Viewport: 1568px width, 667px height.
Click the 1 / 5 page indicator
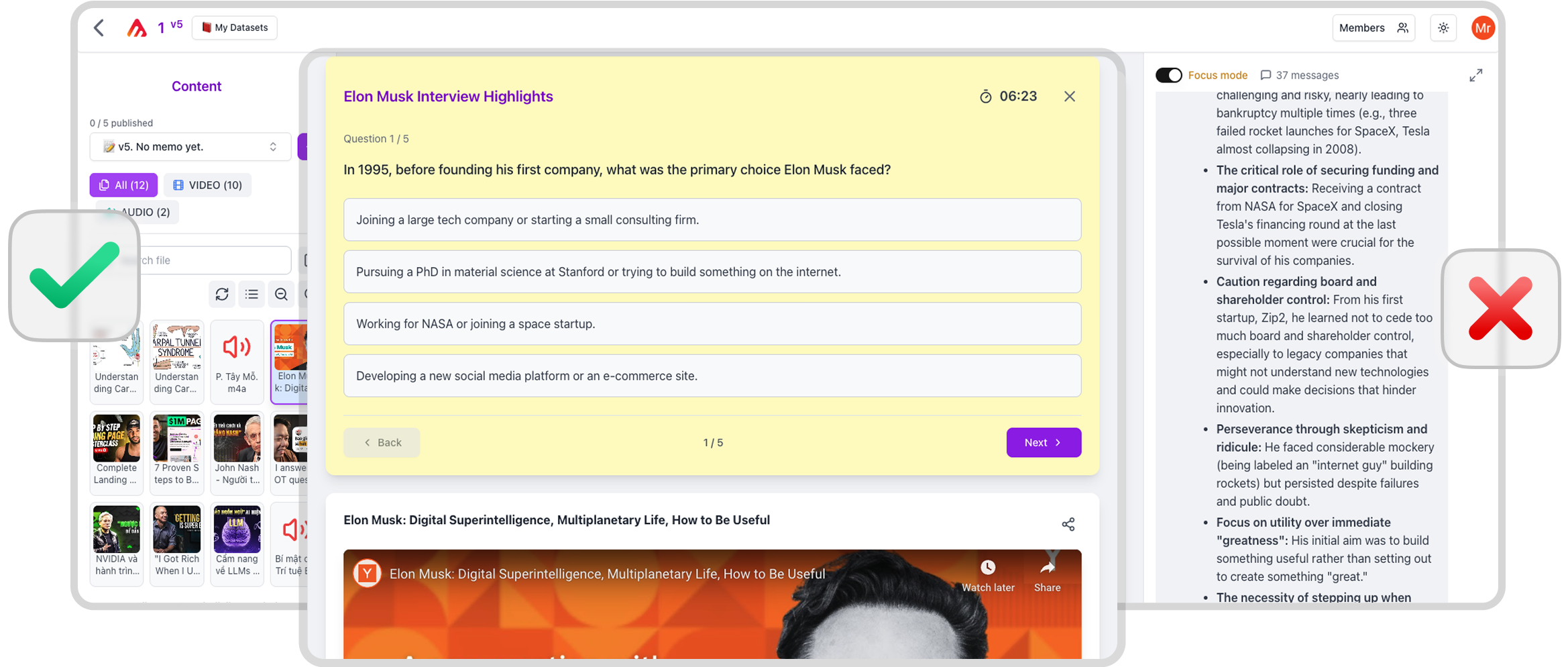click(x=713, y=442)
